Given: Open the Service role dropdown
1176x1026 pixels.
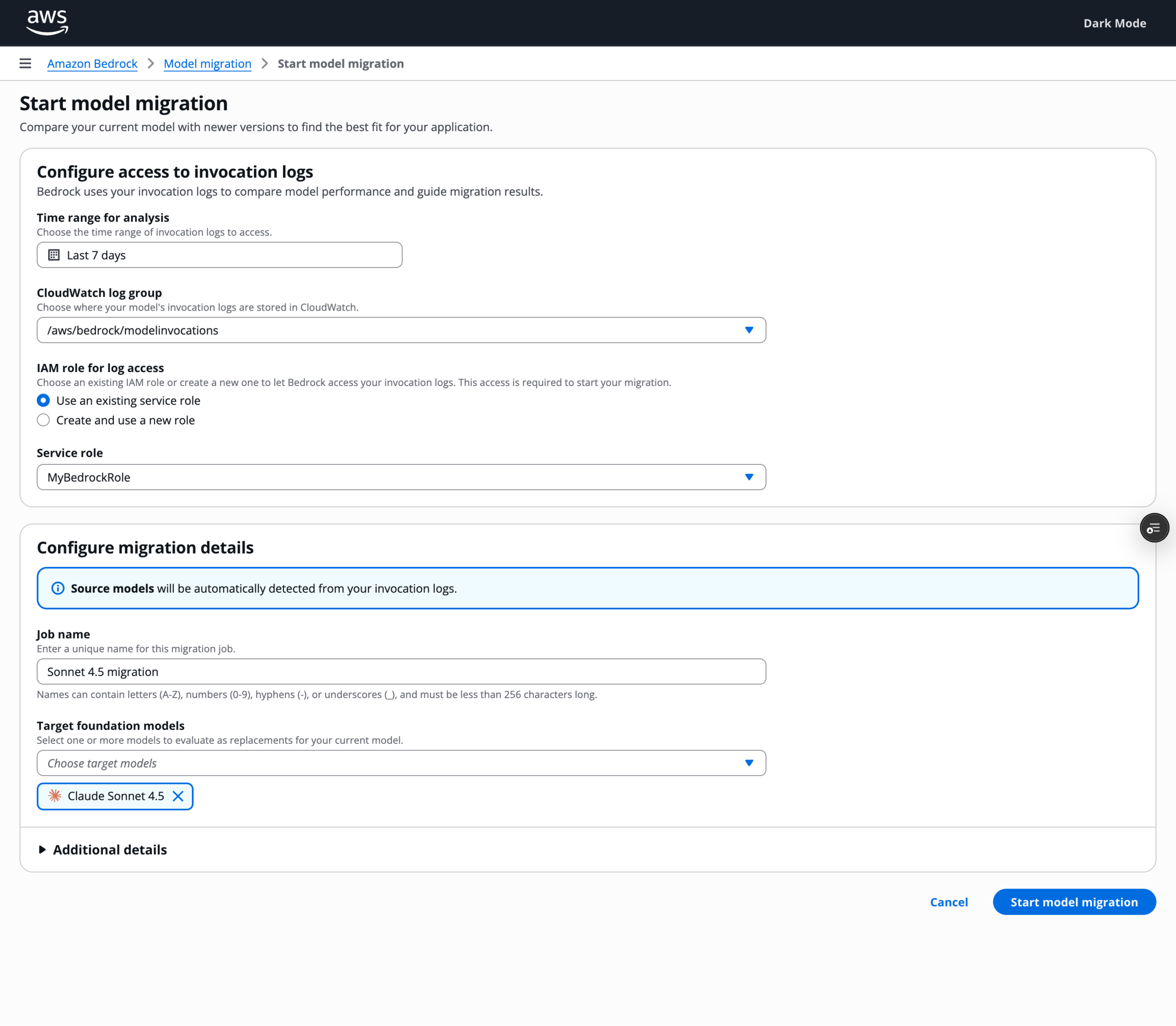Looking at the screenshot, I should click(401, 477).
